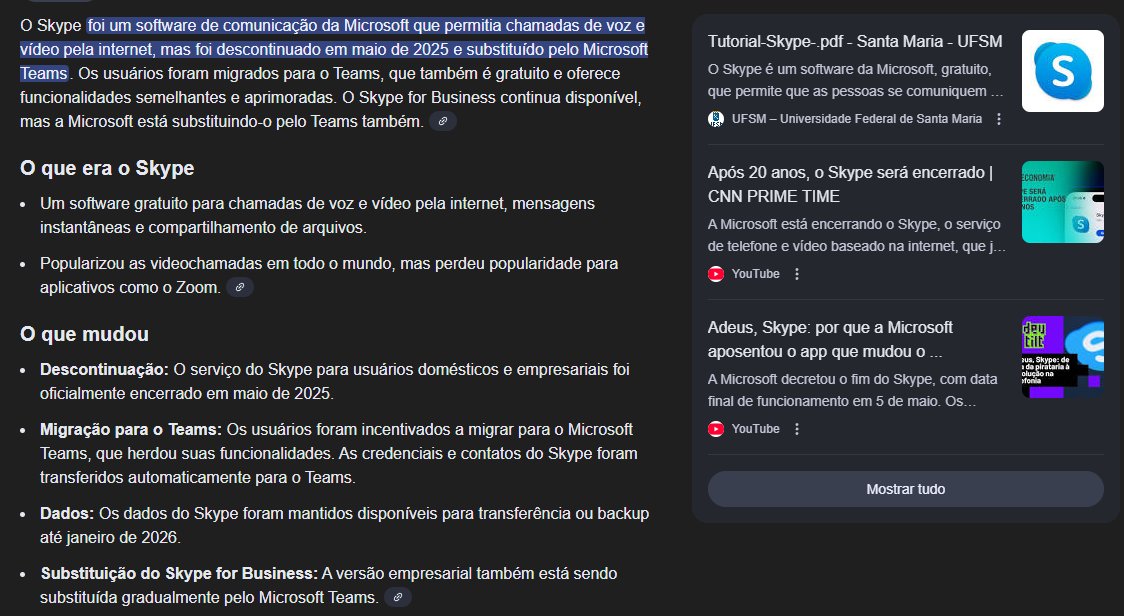The height and width of the screenshot is (616, 1124).
Task: Click UFSM – Universidade Federal de Santa Maria label
Action: (857, 119)
